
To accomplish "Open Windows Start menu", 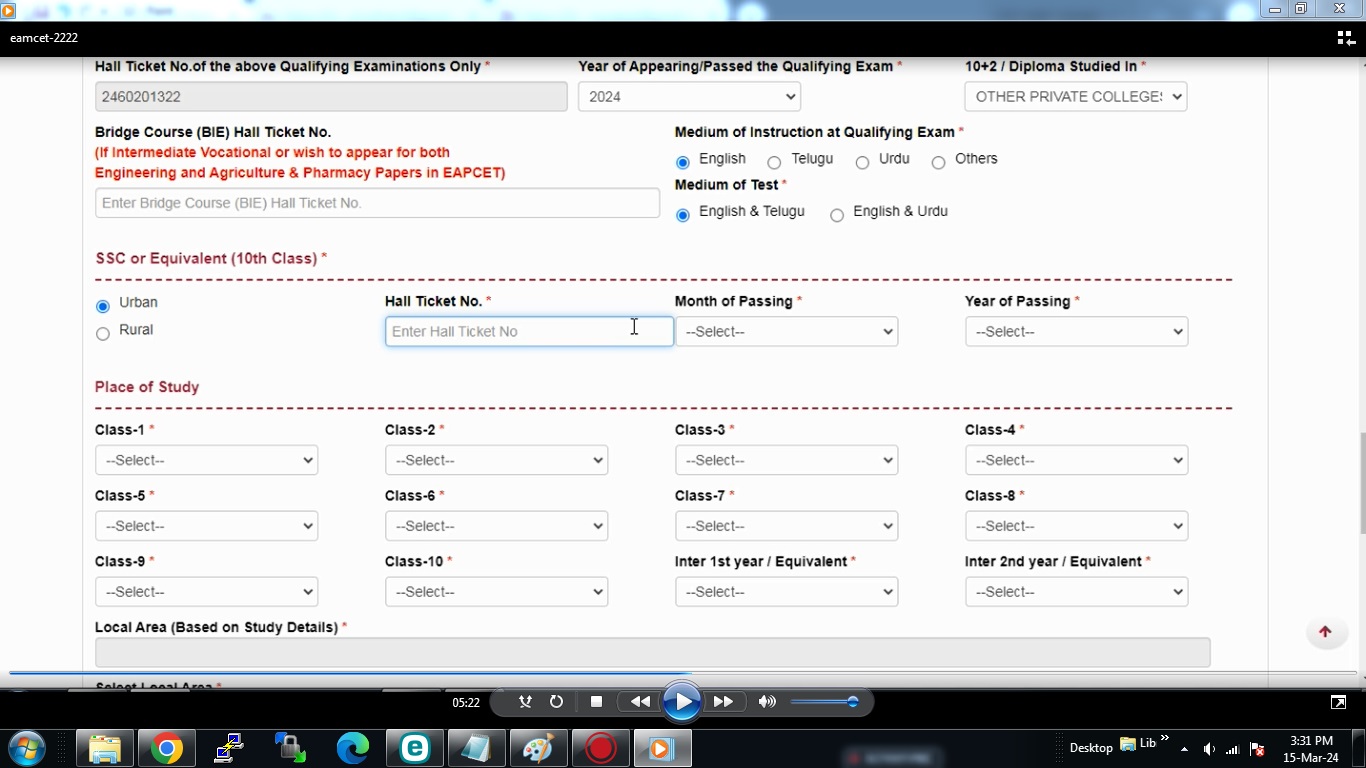I will (x=26, y=748).
